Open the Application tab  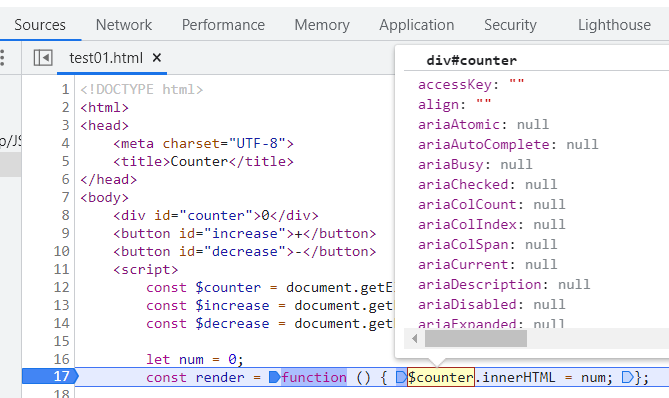click(x=417, y=25)
